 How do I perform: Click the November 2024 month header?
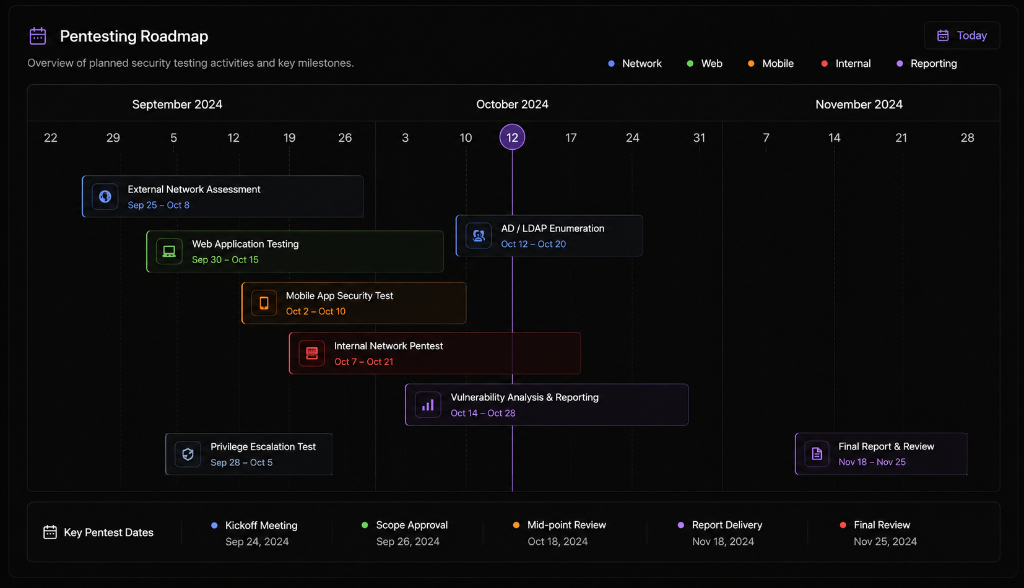[859, 105]
